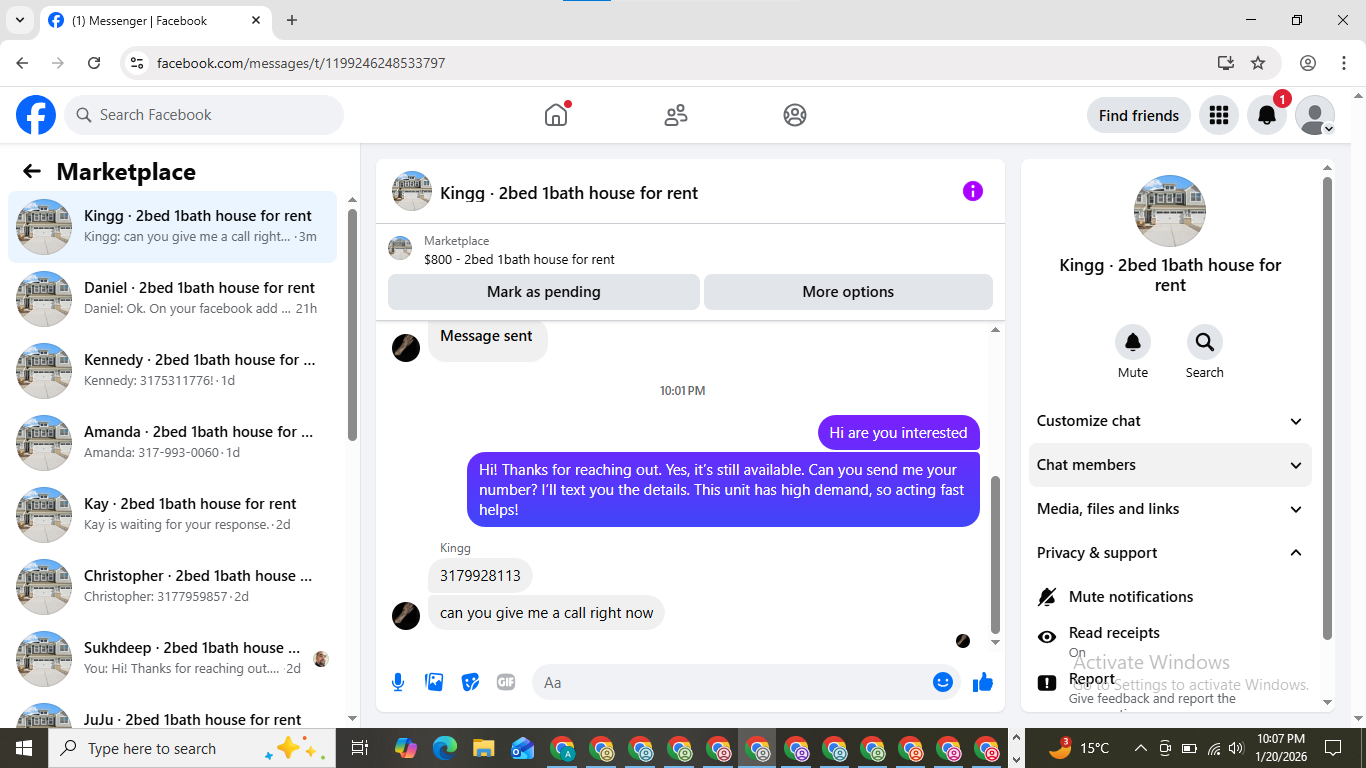Open the Friends icon in top navigation
1366x768 pixels.
click(x=676, y=115)
